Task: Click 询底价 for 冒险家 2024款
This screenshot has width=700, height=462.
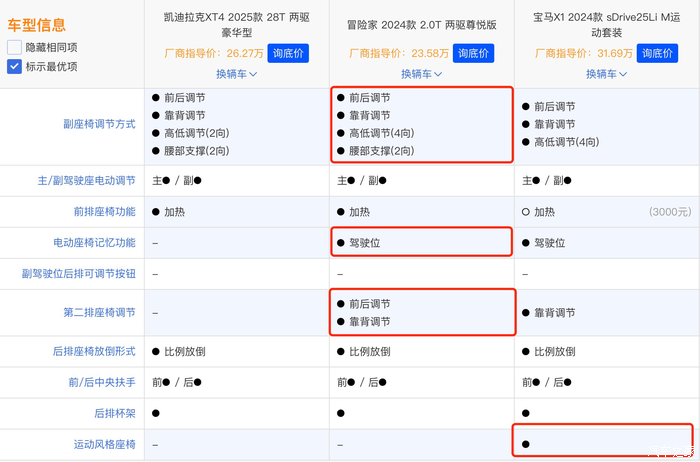Action: point(474,53)
